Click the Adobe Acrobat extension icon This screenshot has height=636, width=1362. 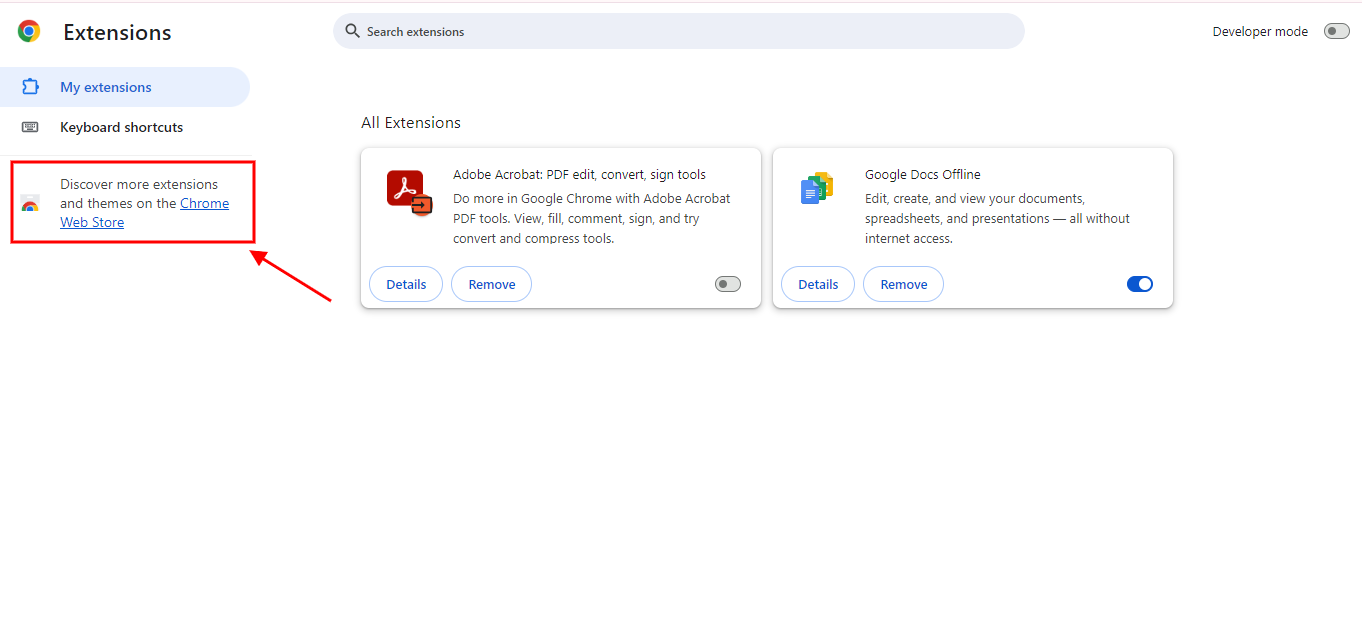(409, 193)
